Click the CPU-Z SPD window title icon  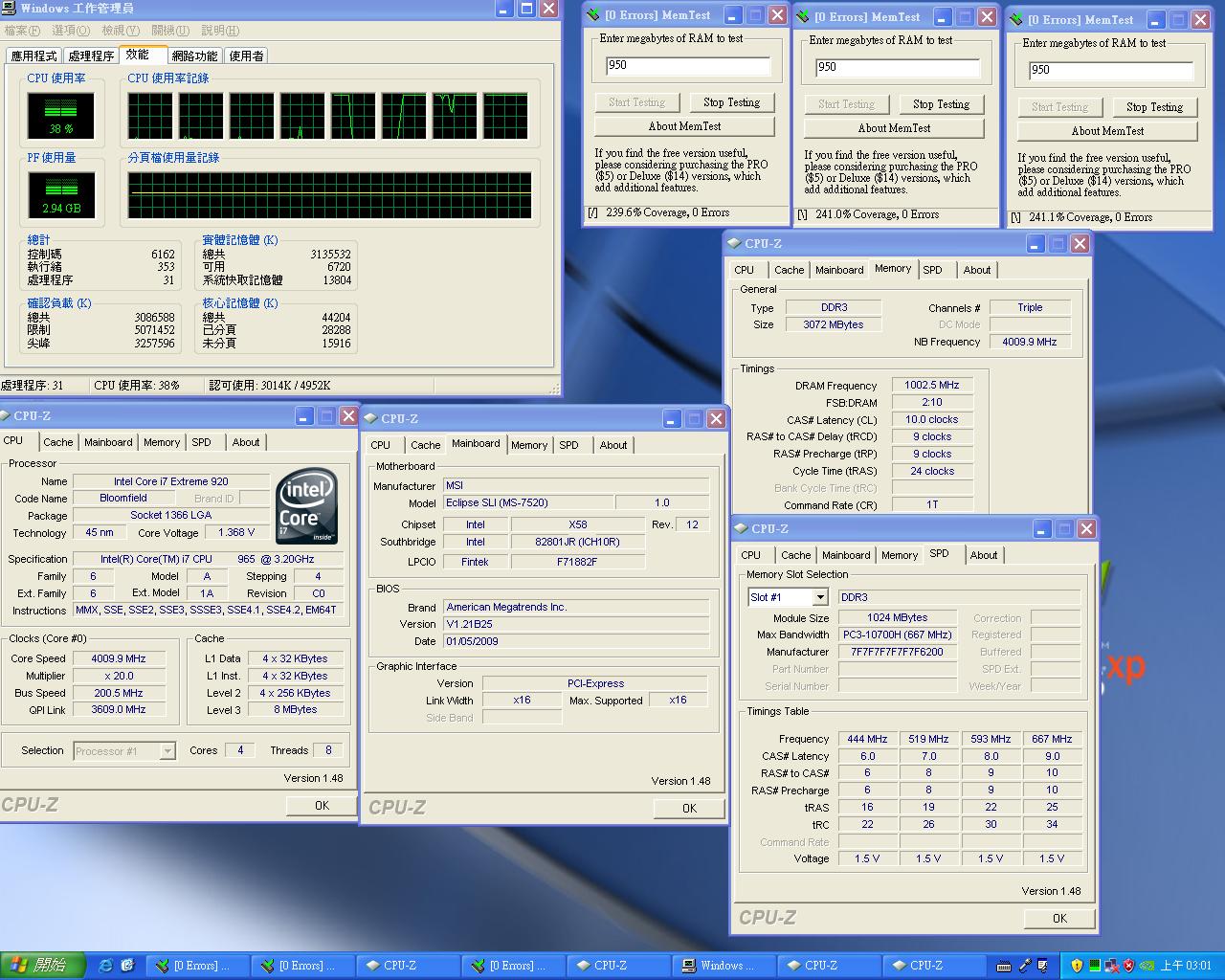pyautogui.click(x=741, y=528)
